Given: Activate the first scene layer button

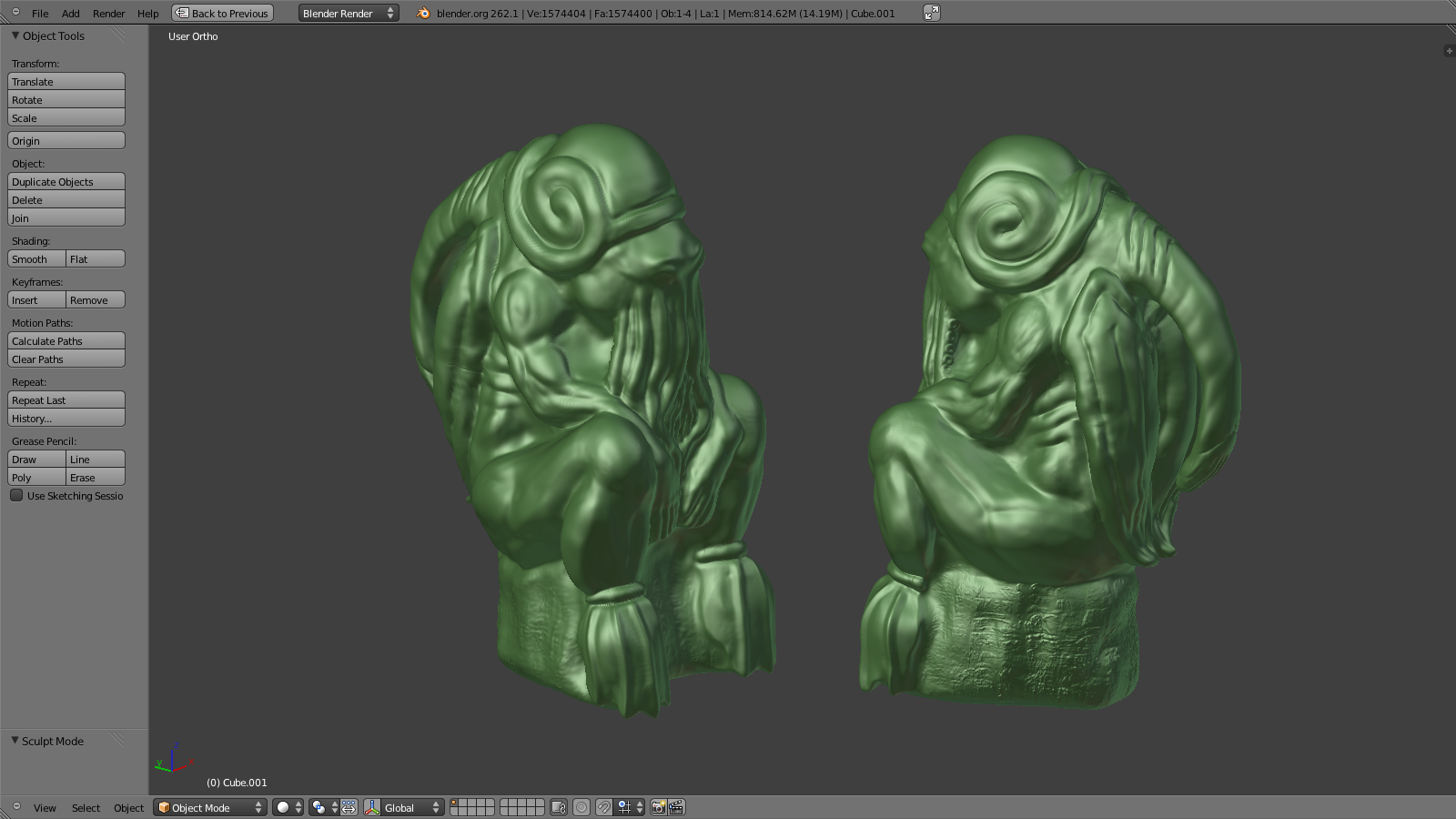Looking at the screenshot, I should 455,803.
